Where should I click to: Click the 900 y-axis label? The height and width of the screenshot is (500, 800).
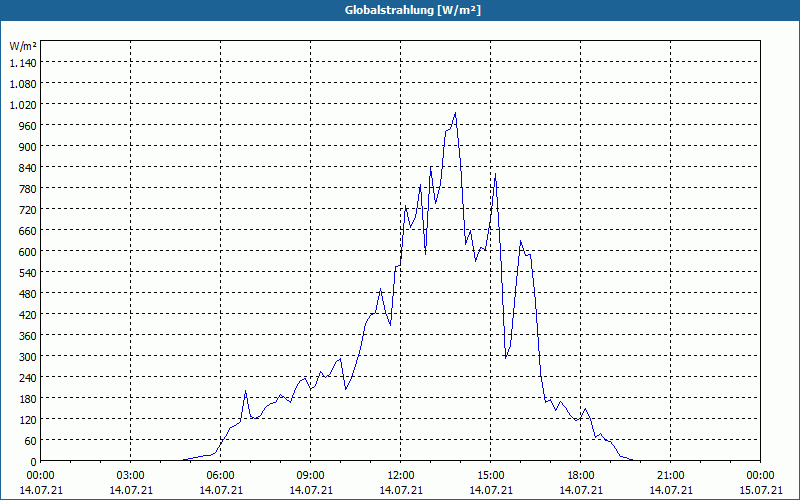28,147
